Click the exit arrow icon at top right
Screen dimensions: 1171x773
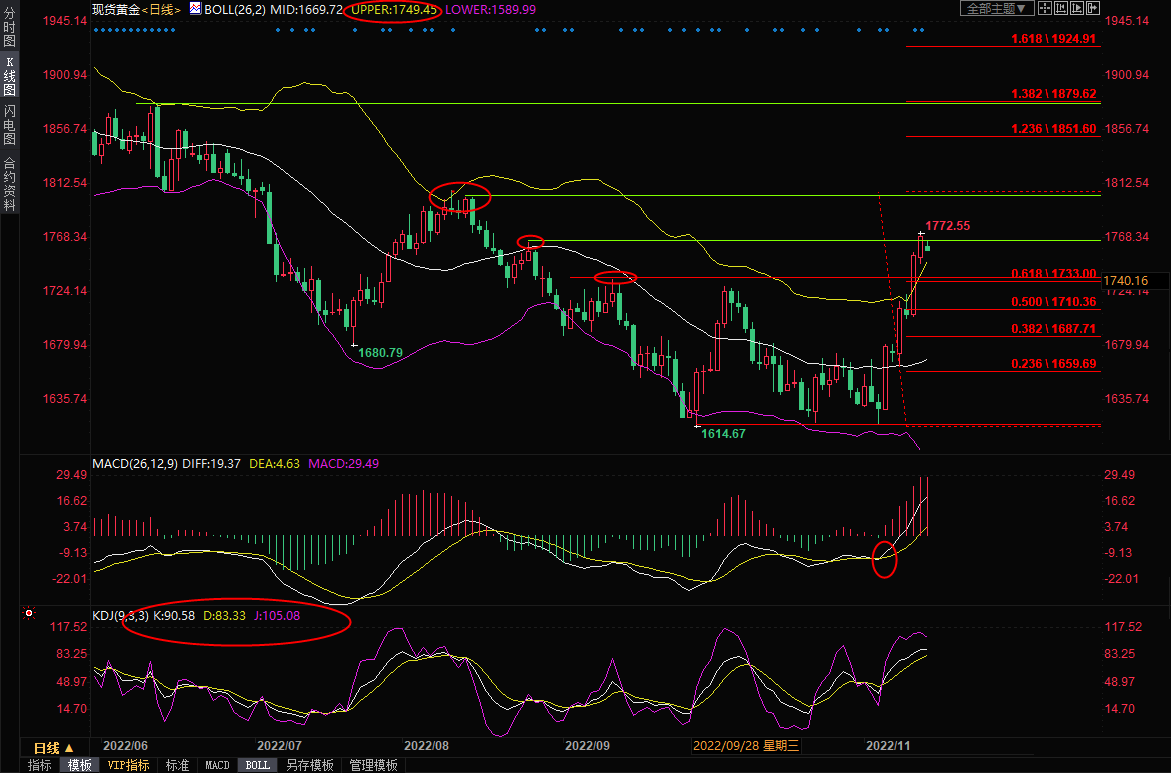click(1093, 8)
